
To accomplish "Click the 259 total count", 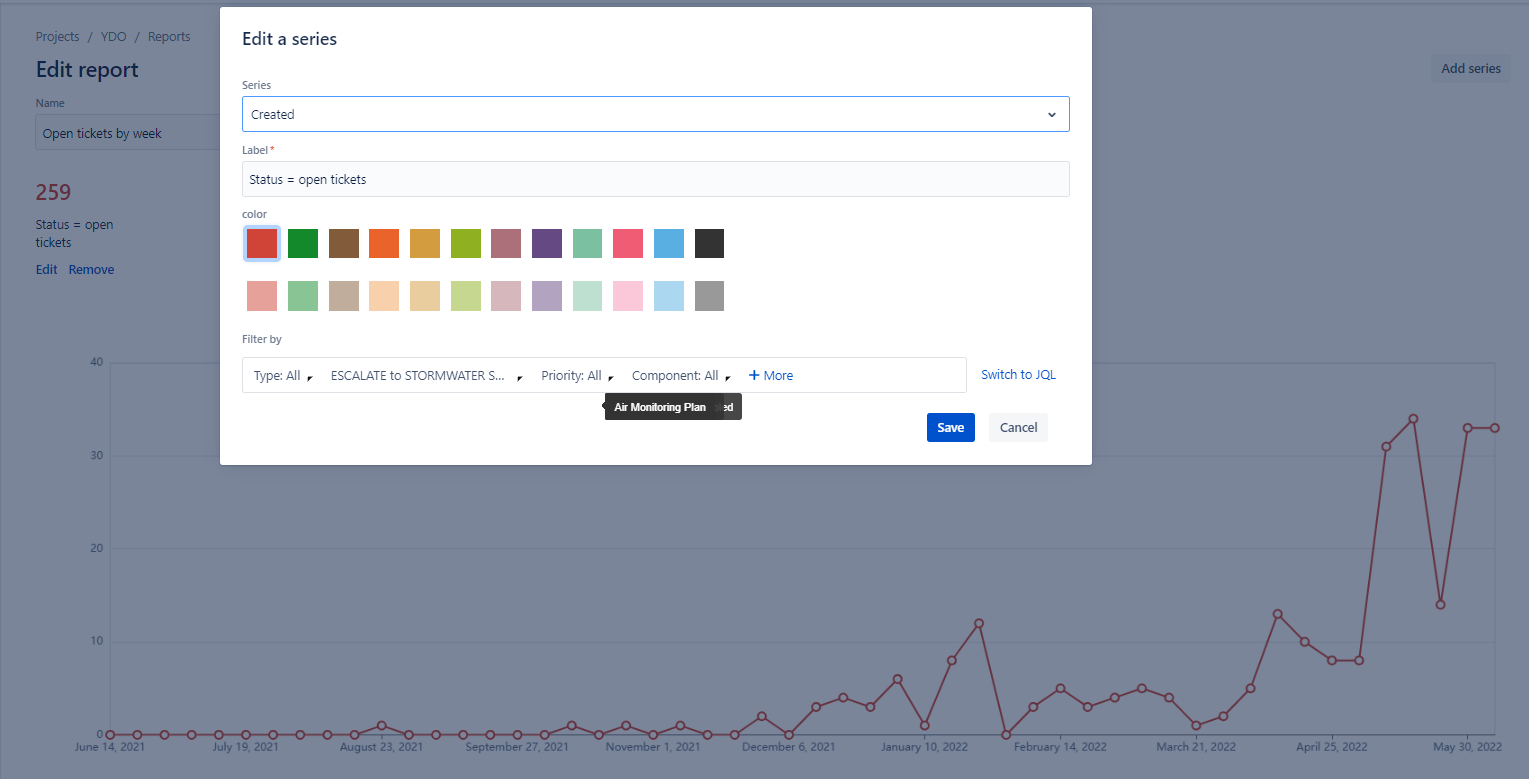I will (53, 193).
